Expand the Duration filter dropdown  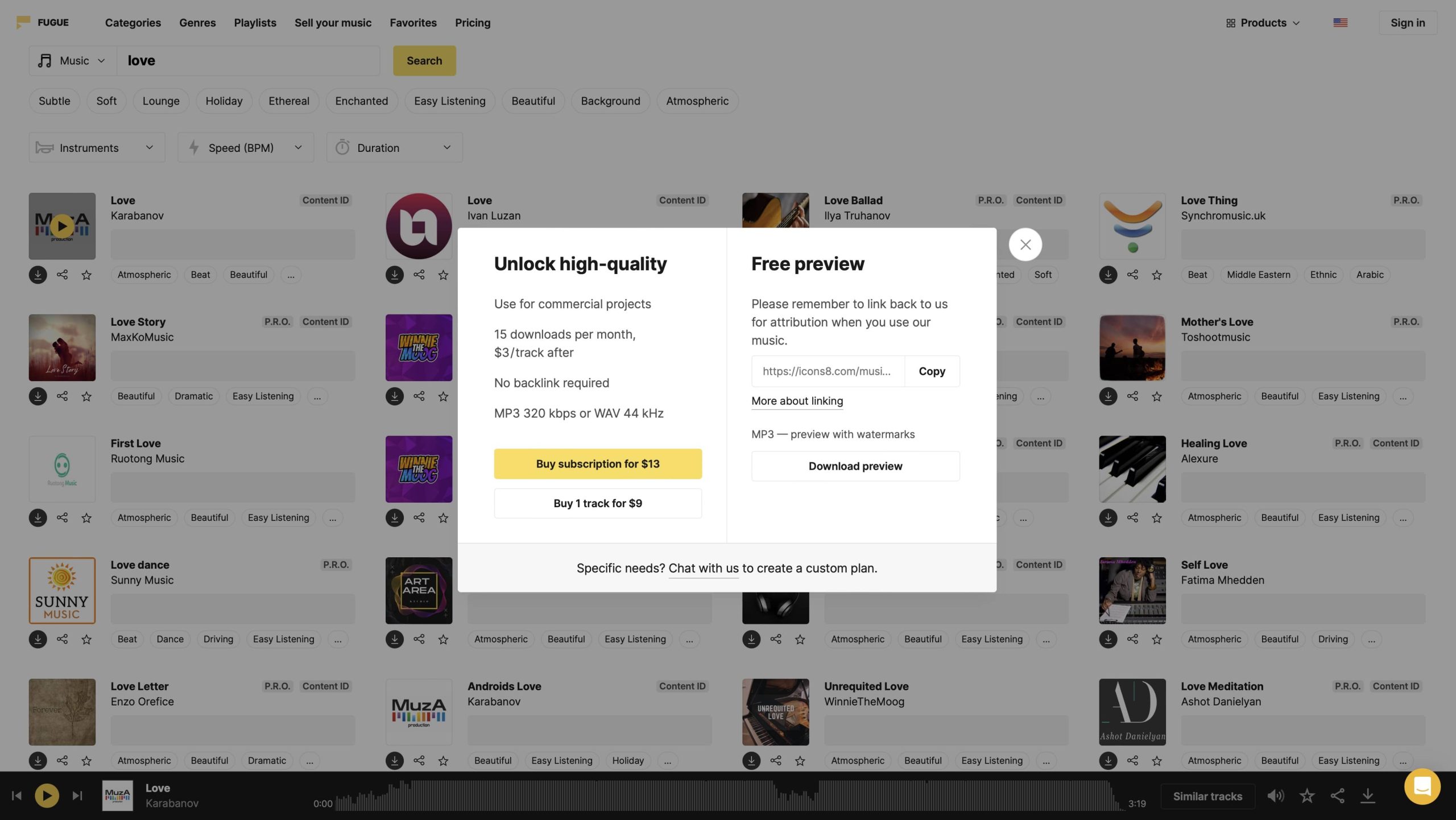tap(394, 148)
